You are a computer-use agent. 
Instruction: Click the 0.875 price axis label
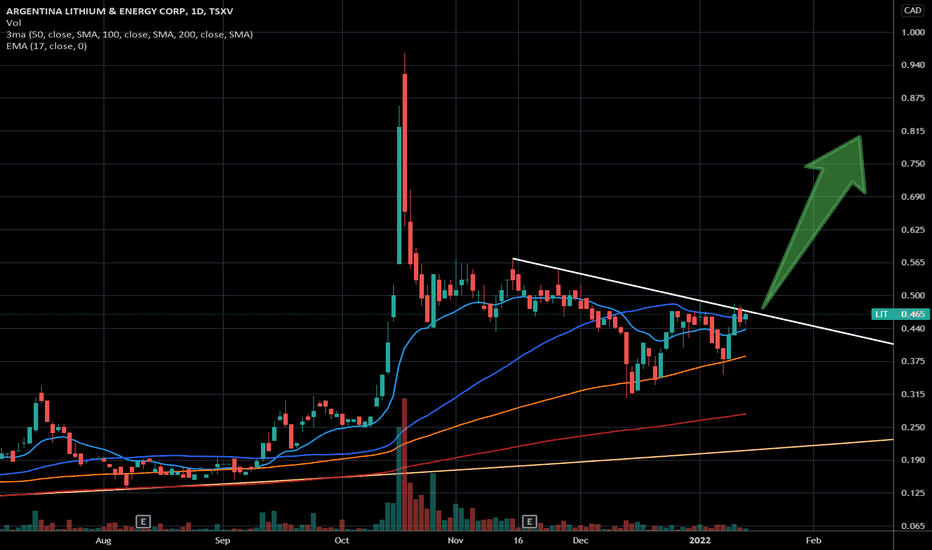pos(913,98)
